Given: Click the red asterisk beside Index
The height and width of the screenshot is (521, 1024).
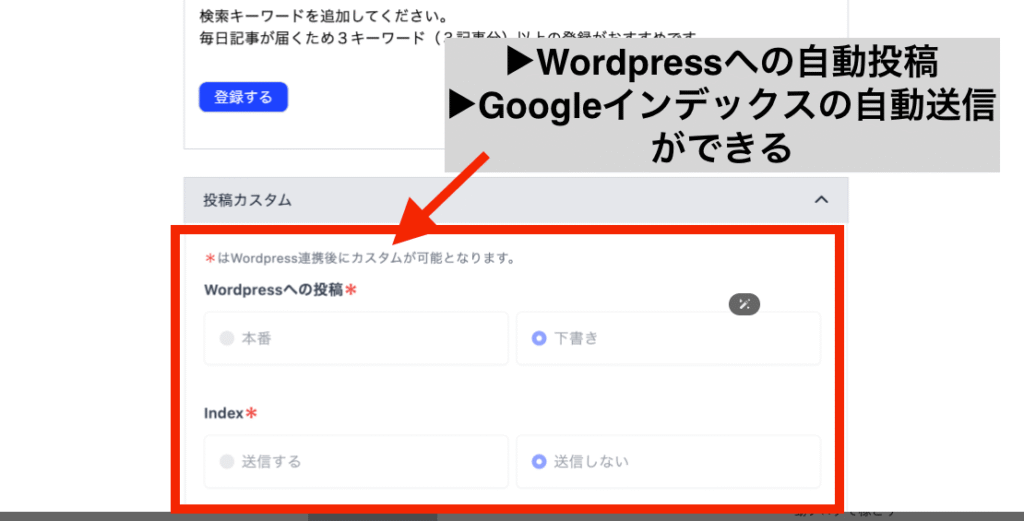Looking at the screenshot, I should 251,413.
